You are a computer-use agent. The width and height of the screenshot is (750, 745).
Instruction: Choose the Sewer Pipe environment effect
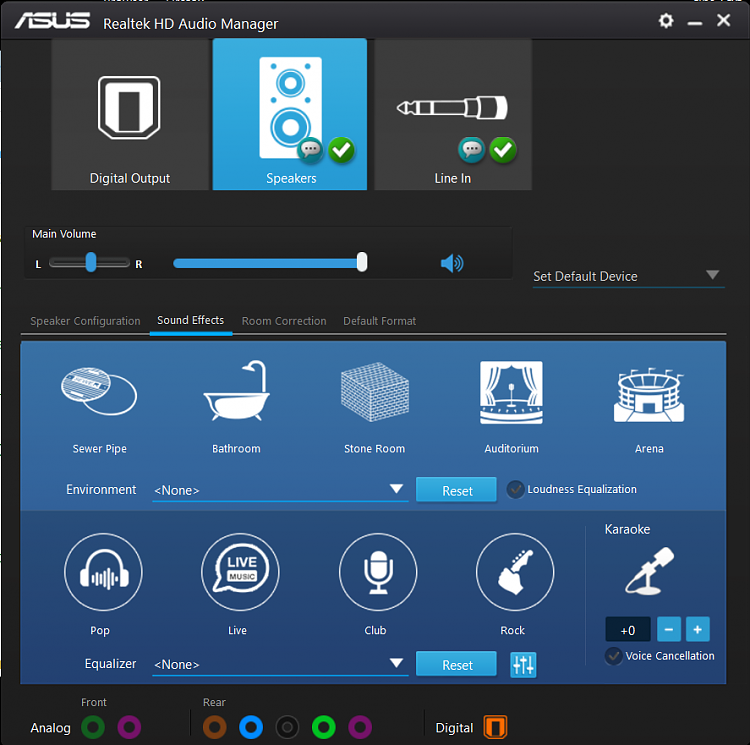(99, 392)
